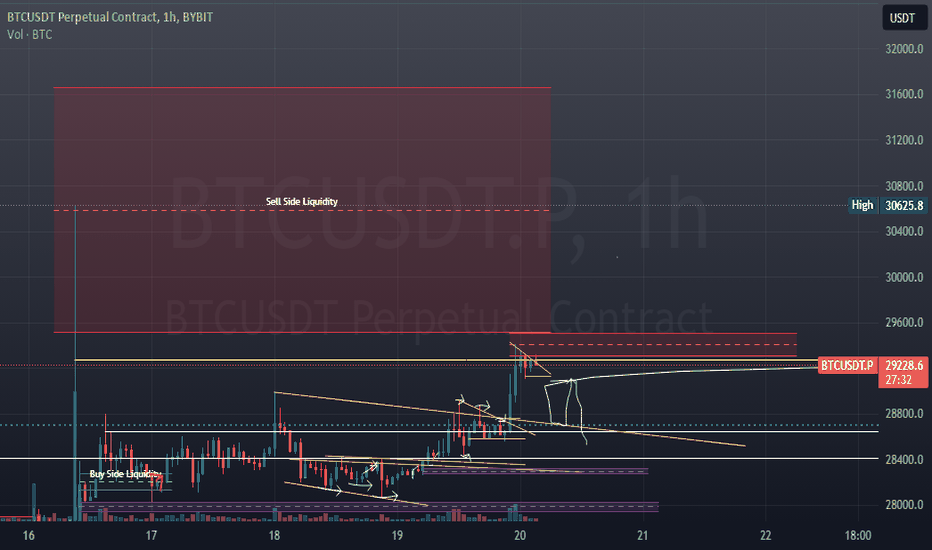Click date 19 on time axis

point(397,536)
